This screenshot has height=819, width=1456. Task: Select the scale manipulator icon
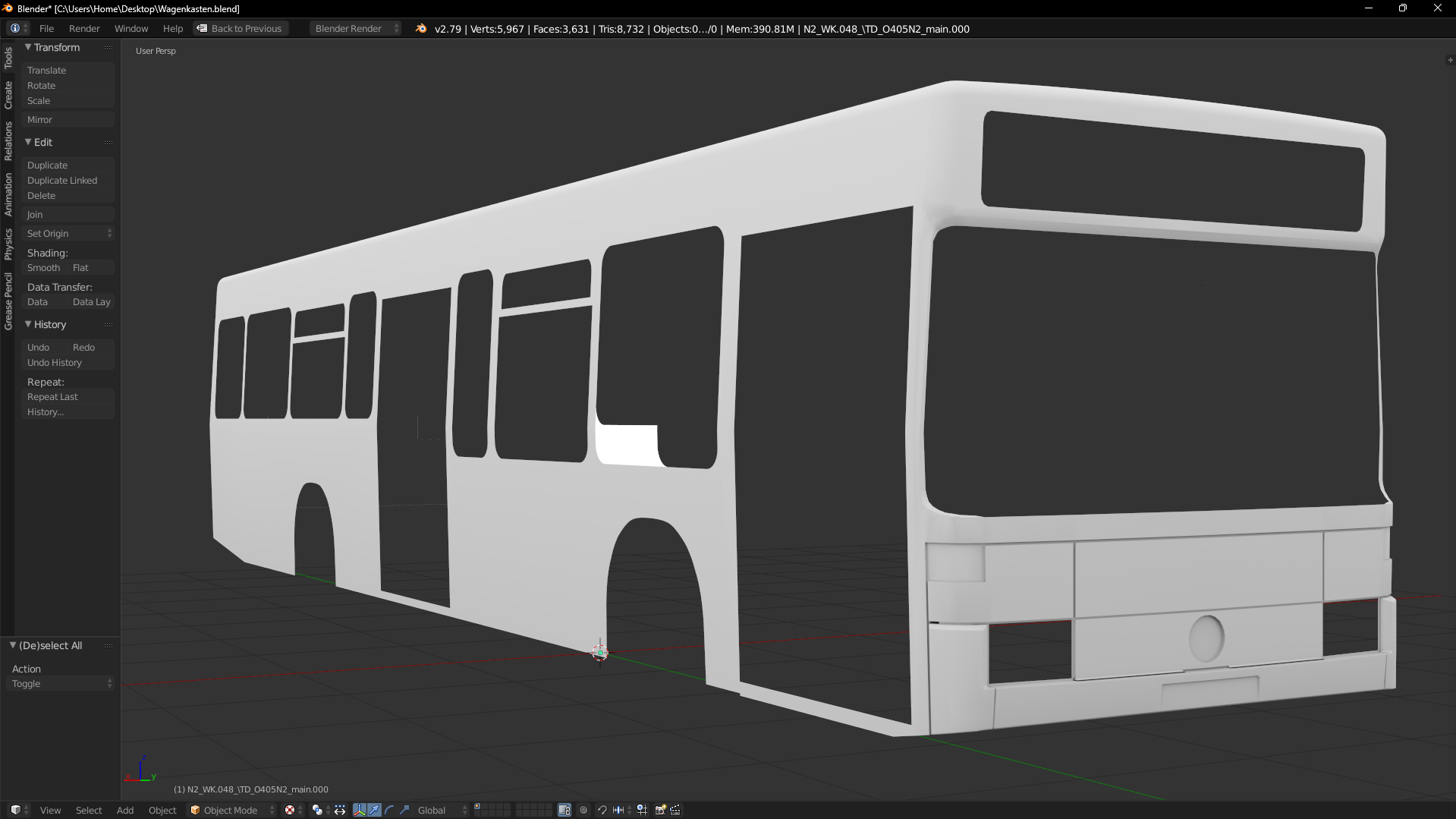pos(404,810)
